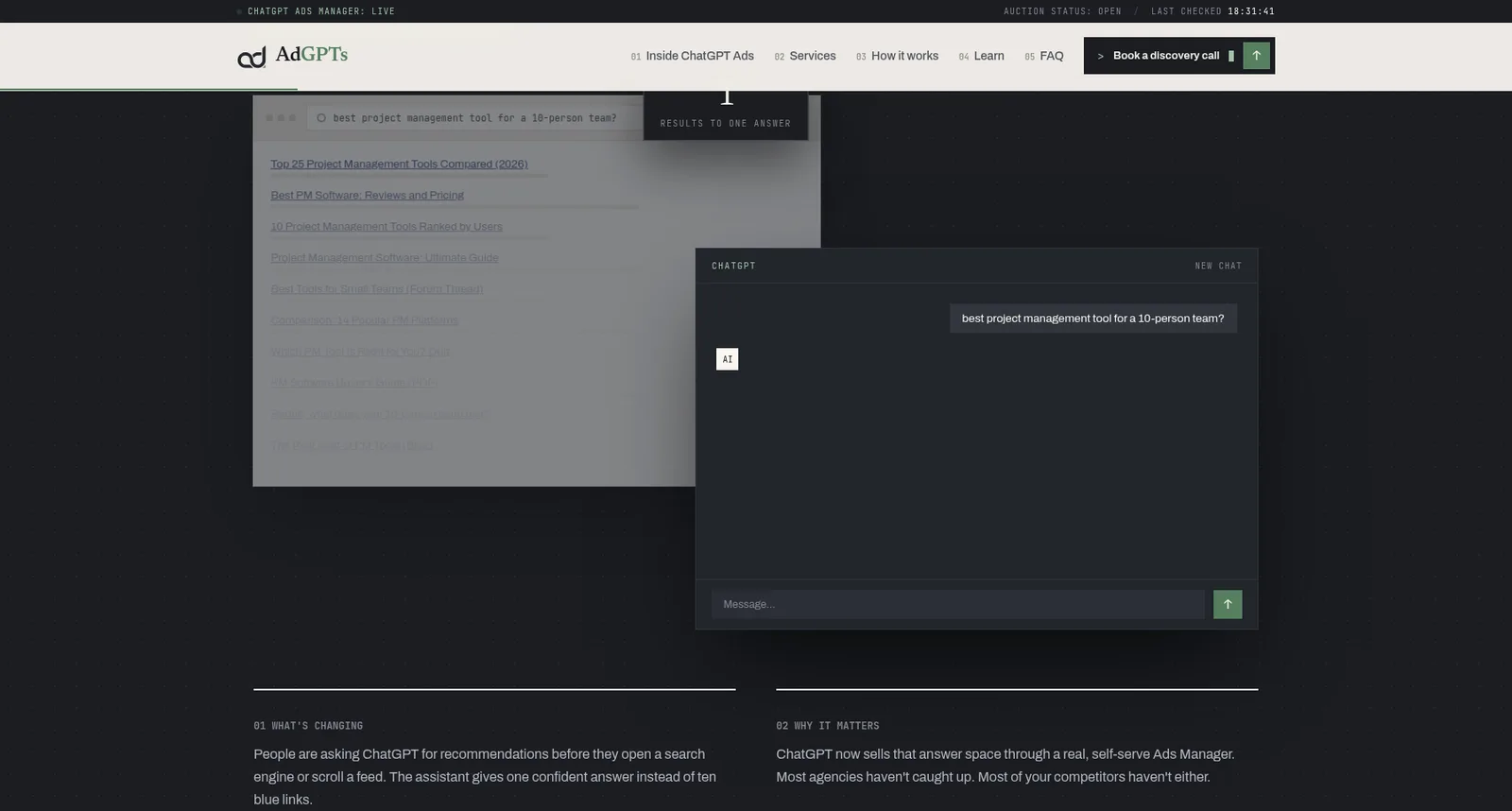Click the Auction Status: Open indicator
The height and width of the screenshot is (811, 1512).
click(x=1063, y=11)
